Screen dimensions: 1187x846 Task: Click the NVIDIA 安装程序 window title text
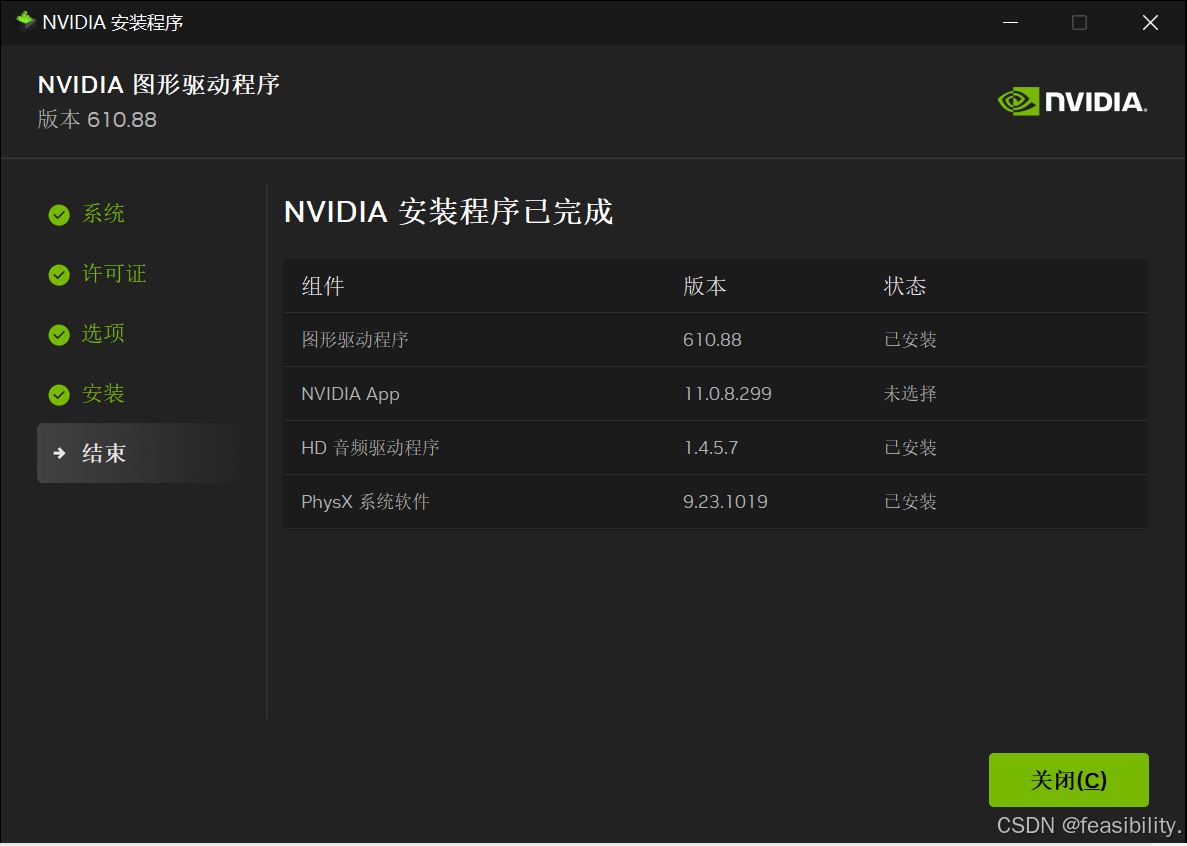coord(113,23)
